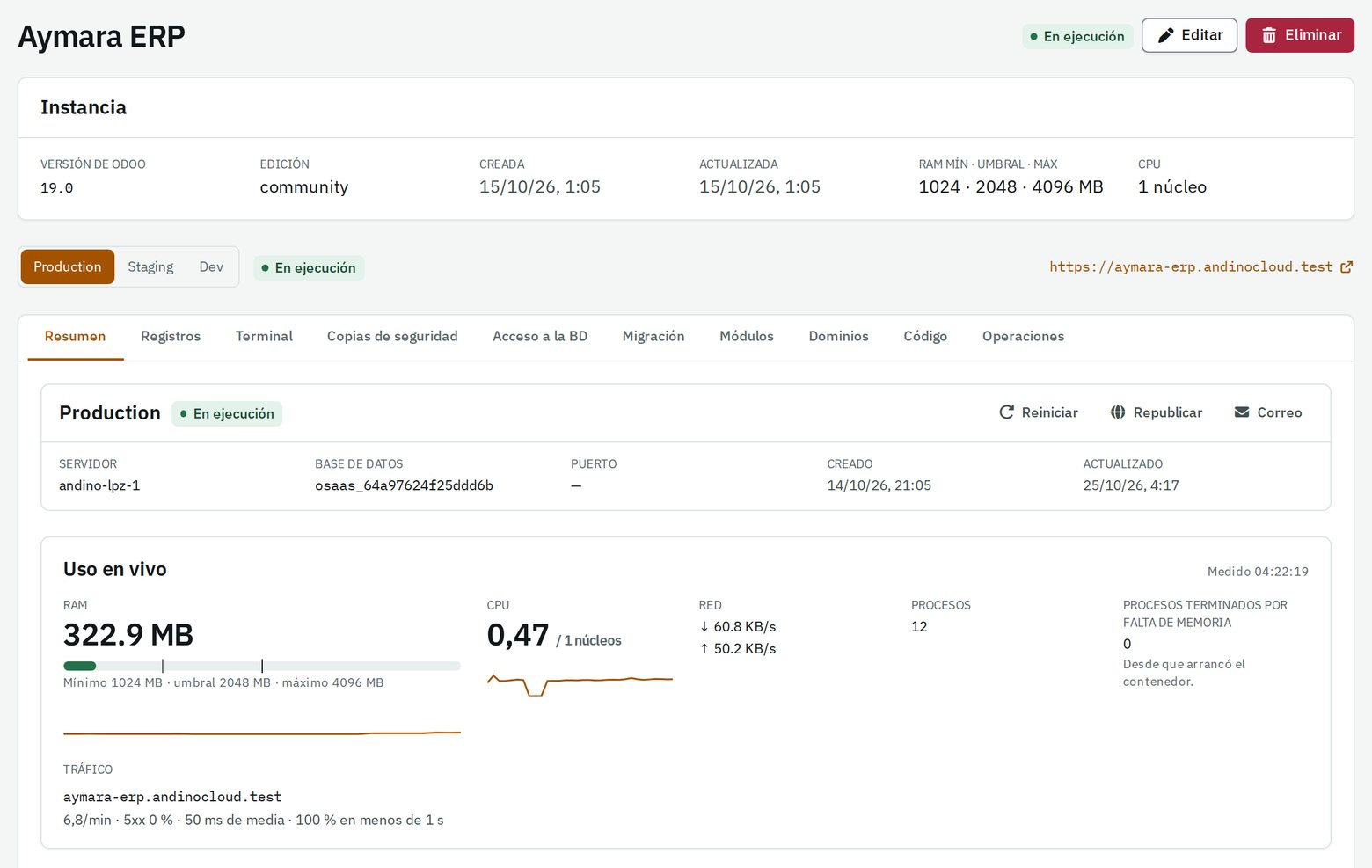Click the RAM usage progress bar
The width and height of the screenshot is (1372, 868).
point(262,666)
